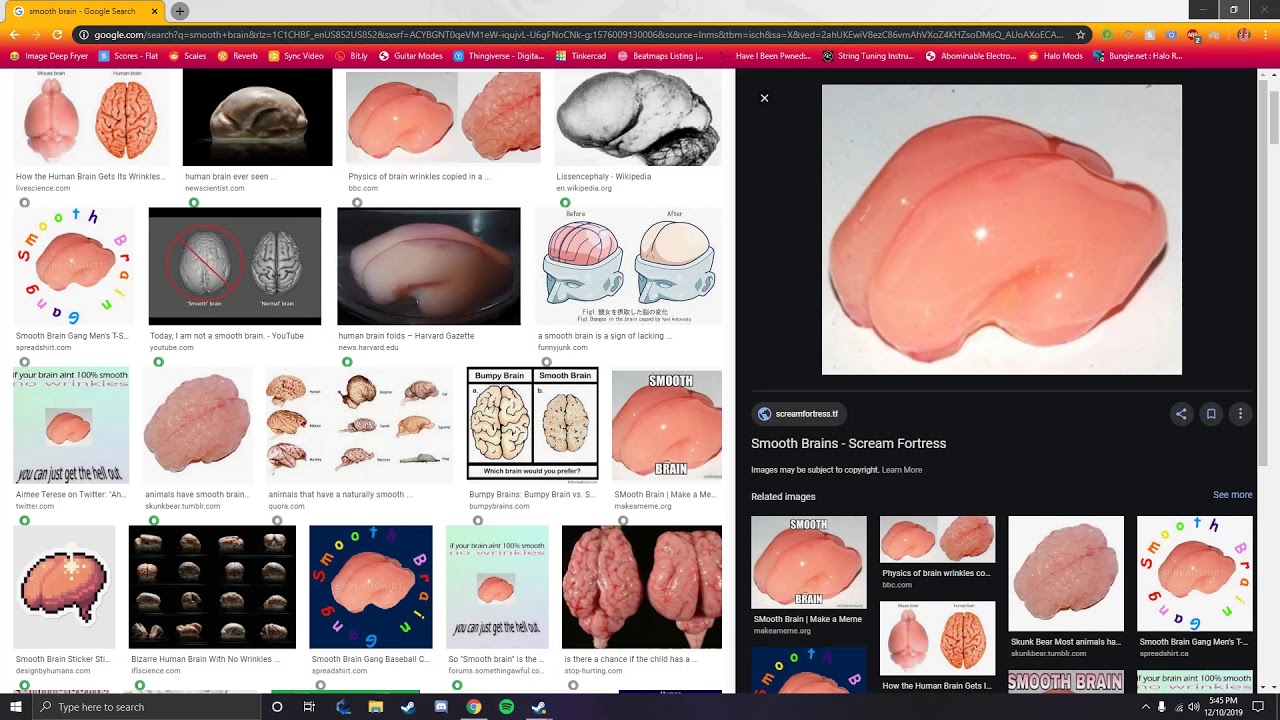Open Windows Task View

(x=309, y=707)
